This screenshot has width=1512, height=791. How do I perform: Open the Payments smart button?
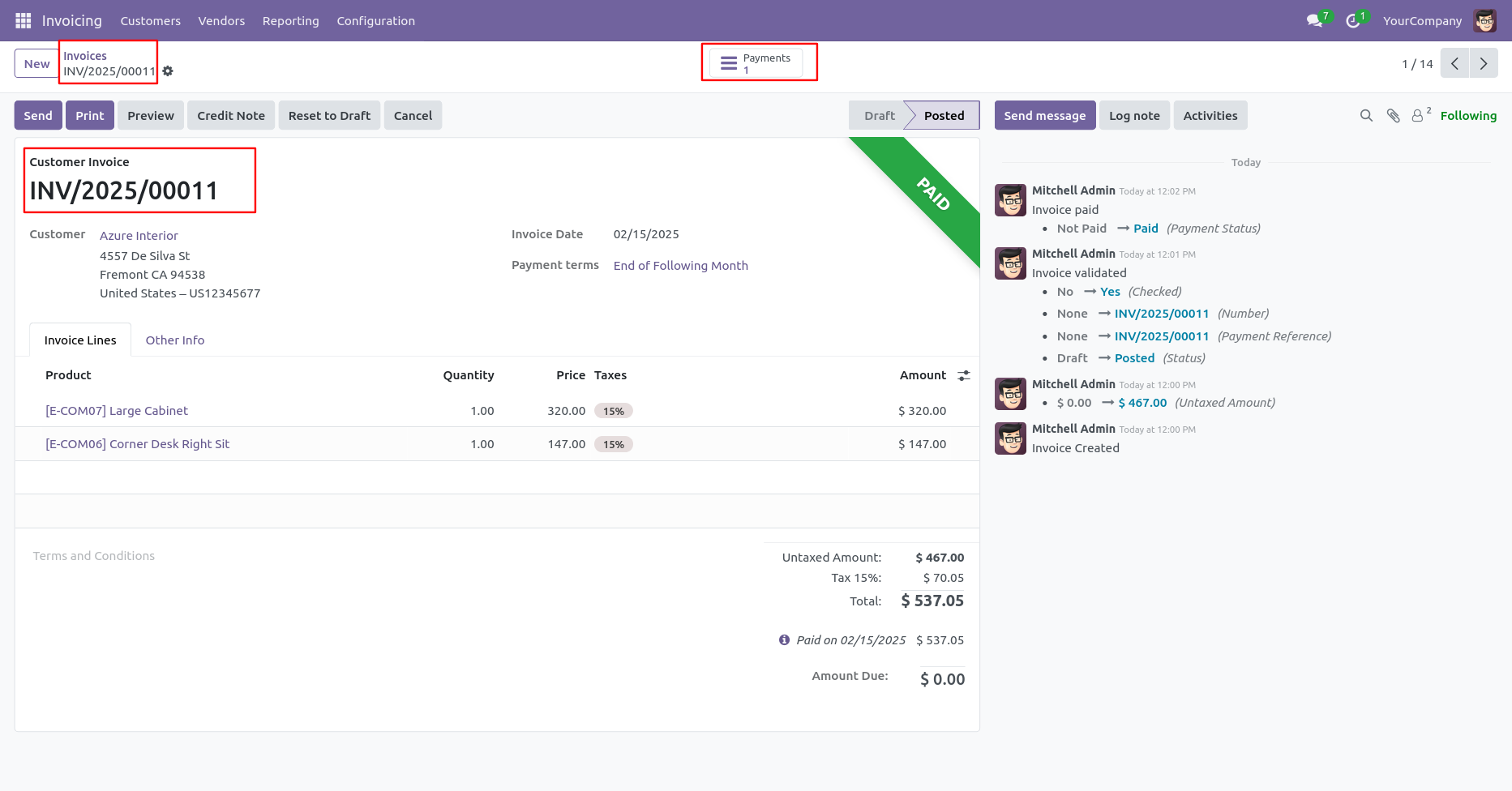pyautogui.click(x=756, y=63)
